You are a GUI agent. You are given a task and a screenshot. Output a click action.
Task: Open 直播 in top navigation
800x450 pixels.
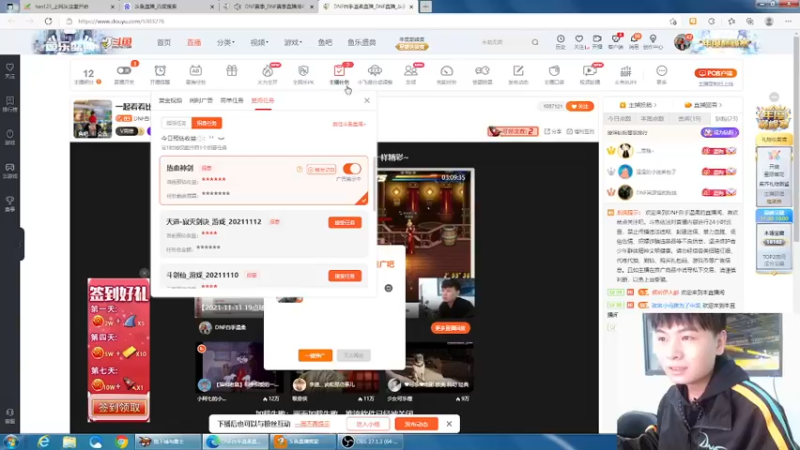(x=194, y=42)
